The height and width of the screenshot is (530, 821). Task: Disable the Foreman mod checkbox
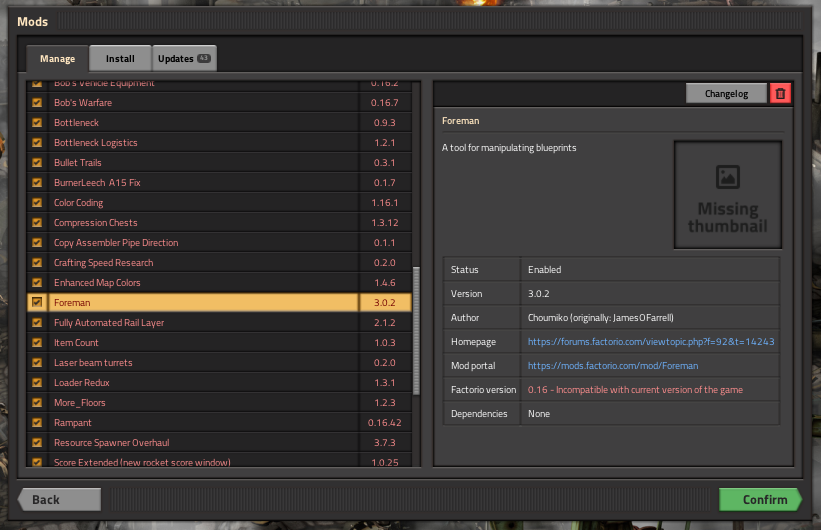37,303
